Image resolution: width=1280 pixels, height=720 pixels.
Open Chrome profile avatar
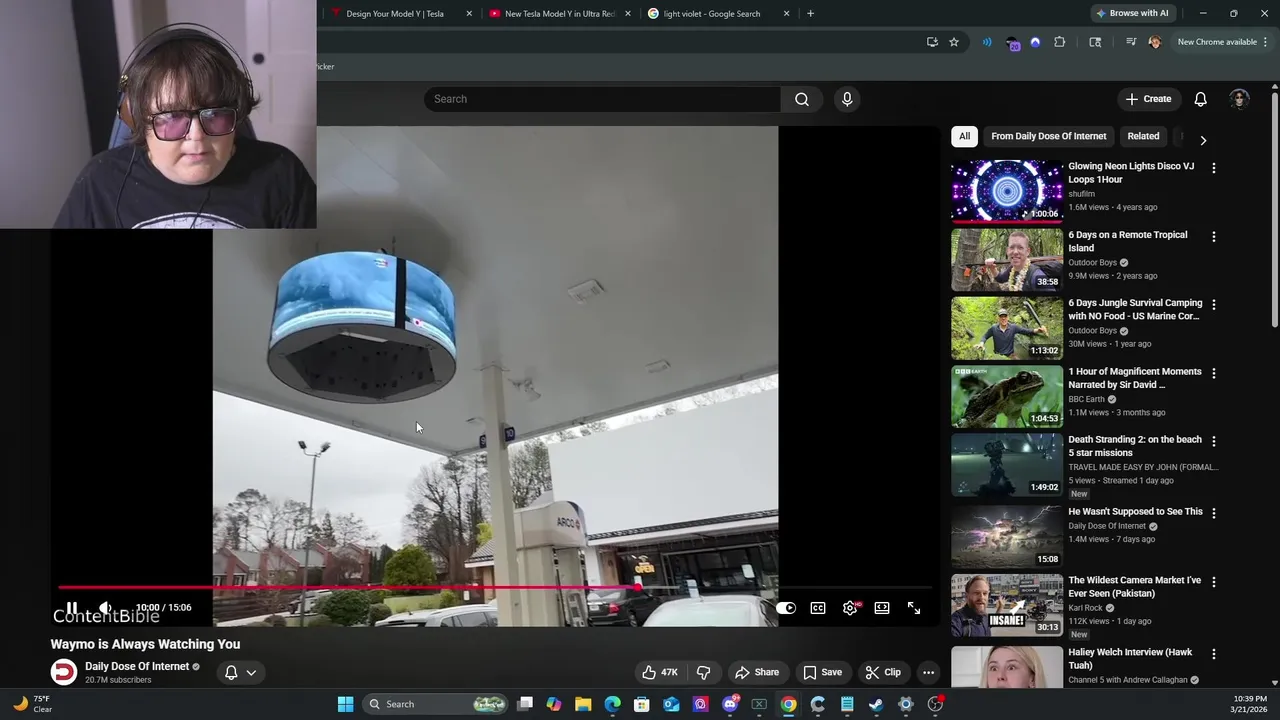[x=1155, y=42]
